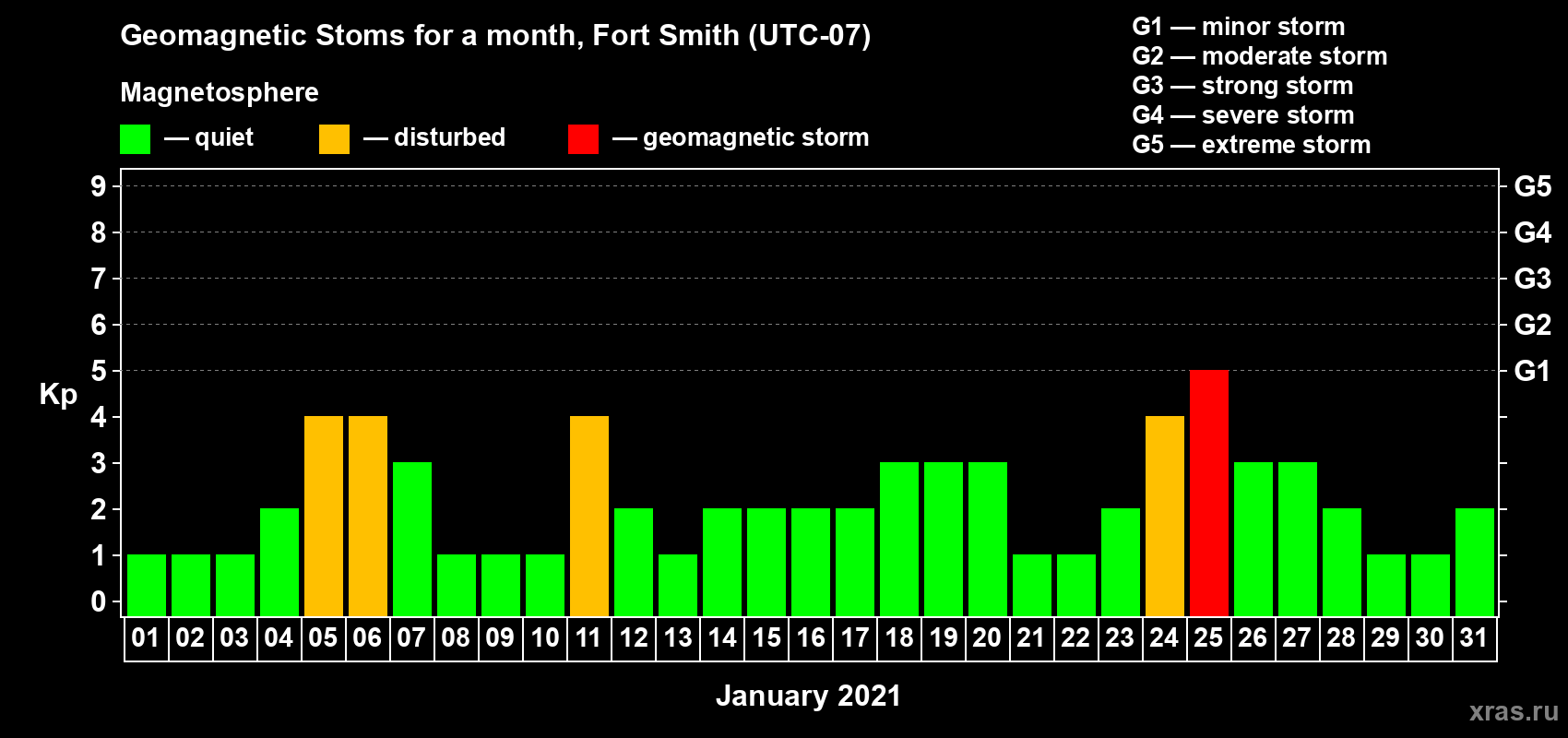Viewport: 1568px width, 738px height.
Task: Click the January 2021 axis caption
Action: point(809,696)
